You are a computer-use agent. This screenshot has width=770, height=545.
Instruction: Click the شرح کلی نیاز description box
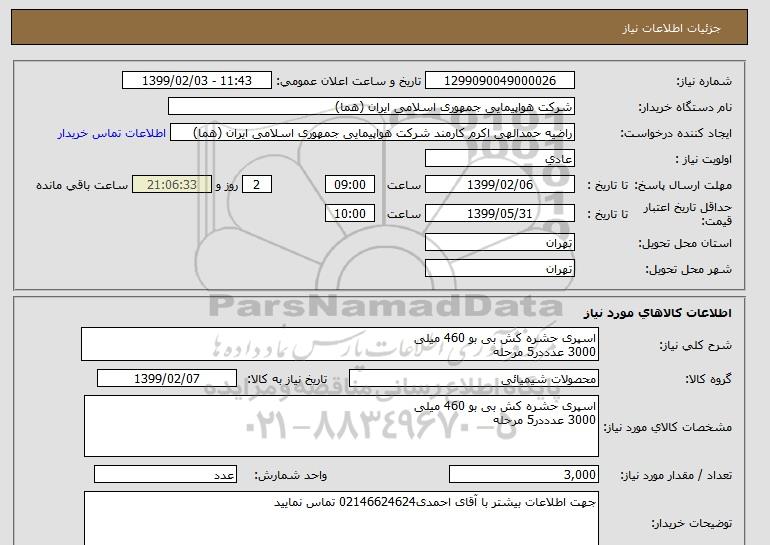[340, 344]
